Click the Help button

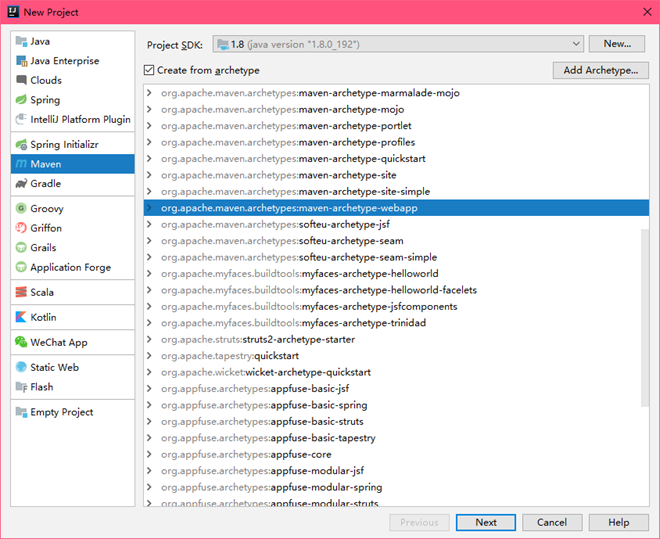click(618, 522)
